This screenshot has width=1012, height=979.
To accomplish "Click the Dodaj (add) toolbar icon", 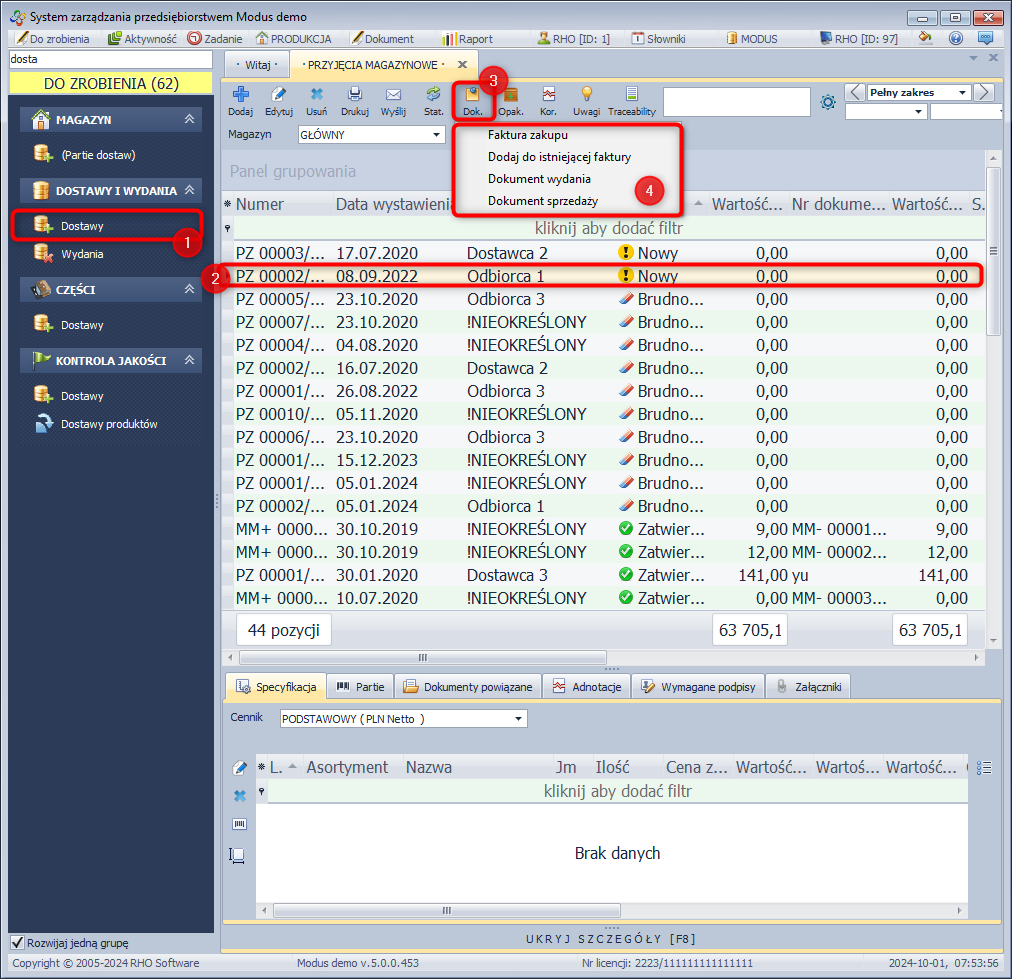I will coord(240,96).
